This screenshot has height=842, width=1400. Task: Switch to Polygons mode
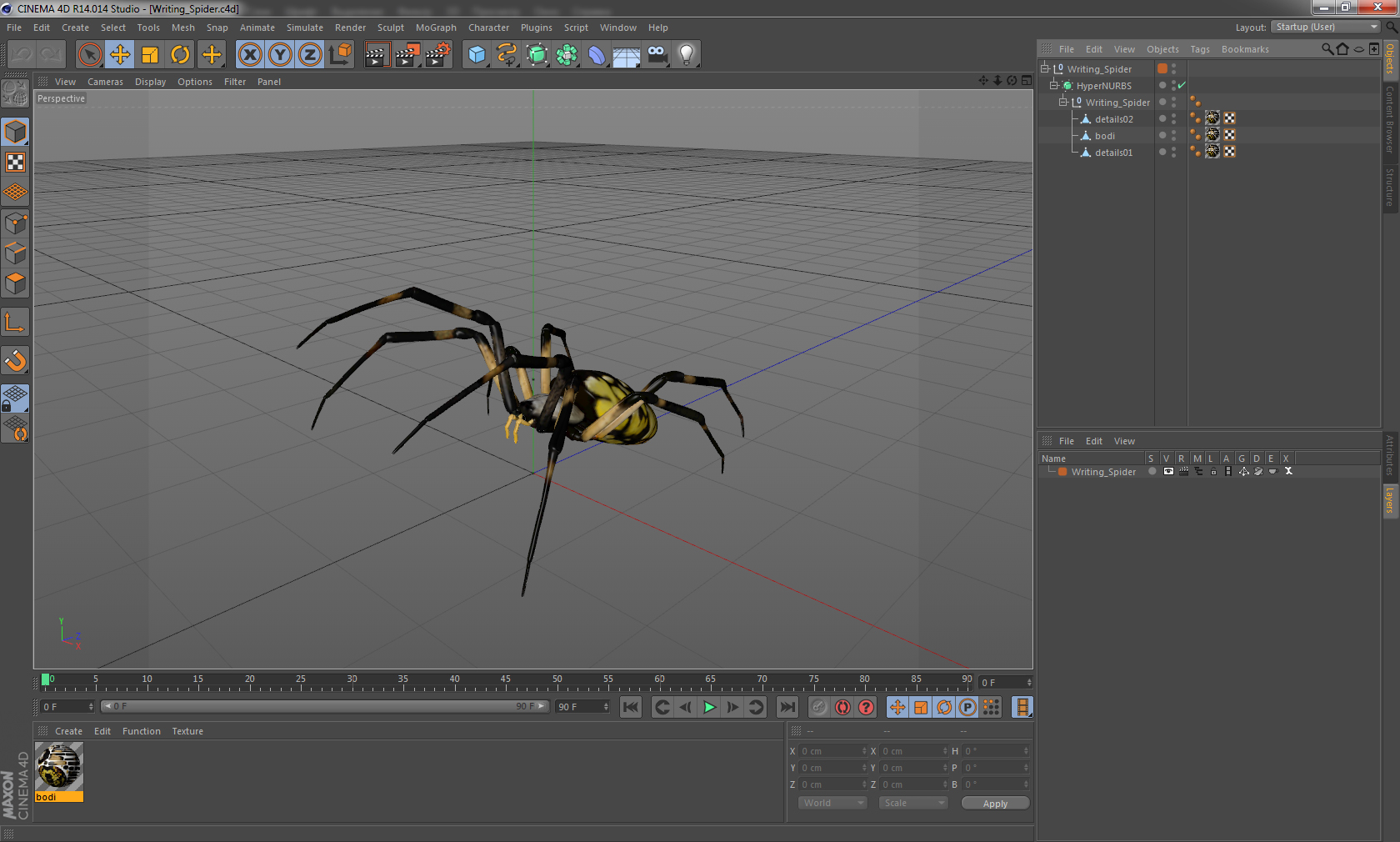pos(15,284)
